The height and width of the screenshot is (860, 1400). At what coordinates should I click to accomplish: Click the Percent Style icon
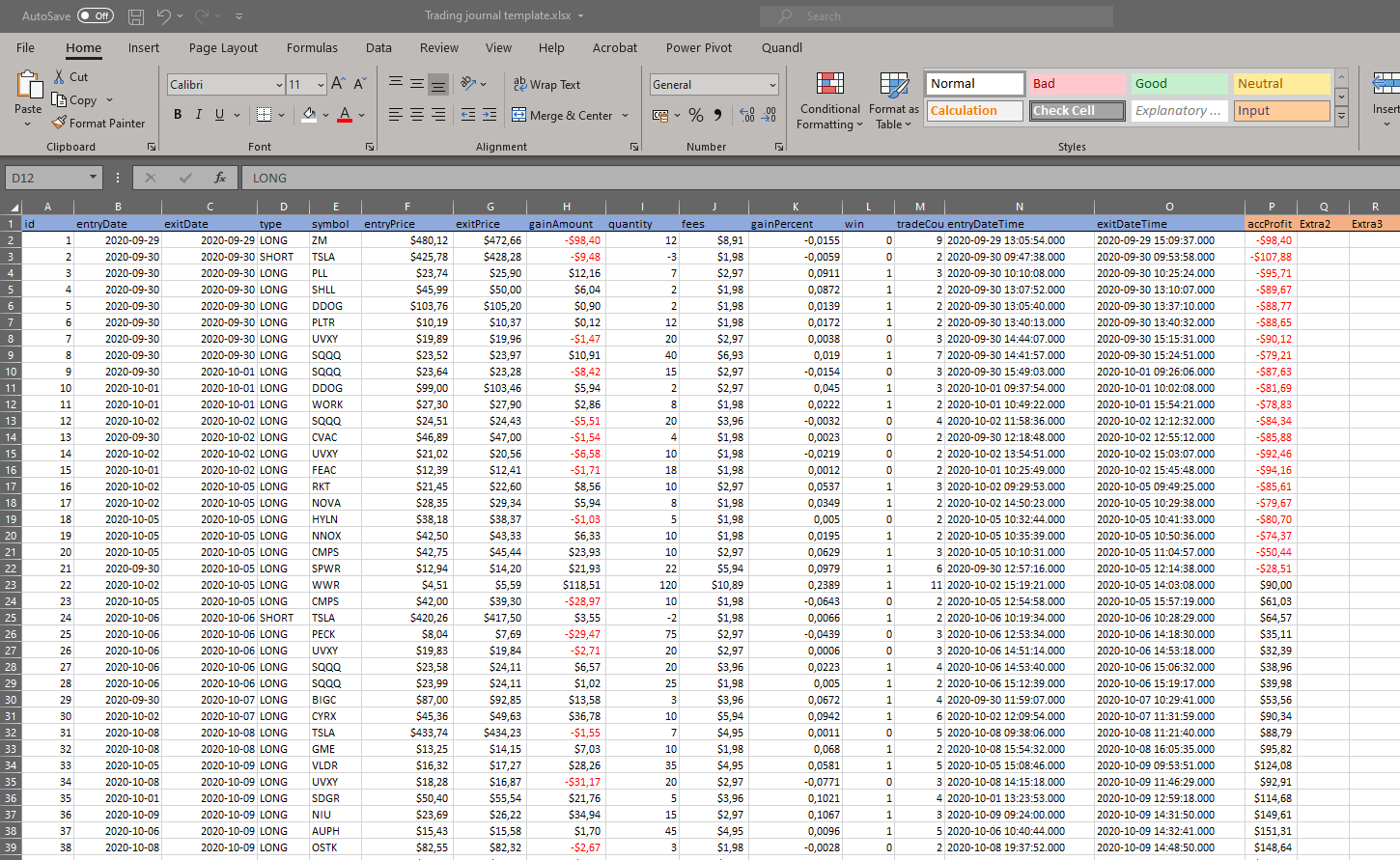695,115
